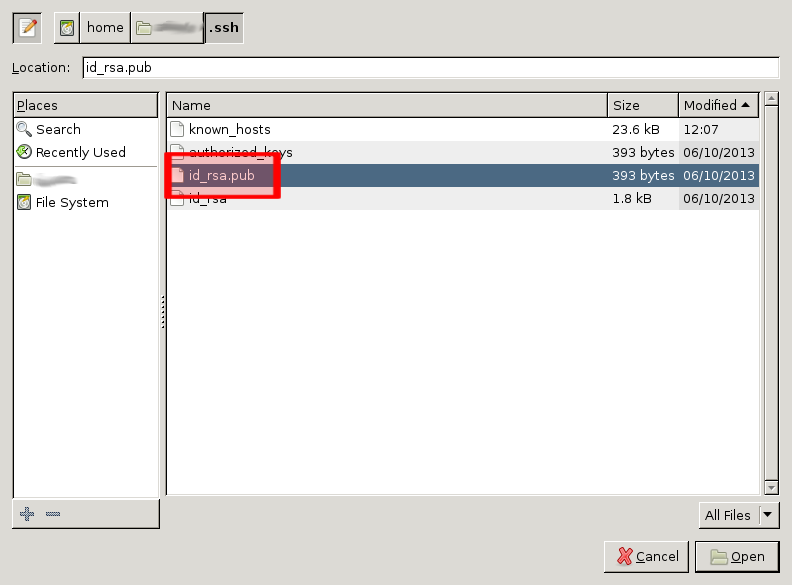Sort files by the Name column
792x585 pixels.
click(387, 105)
